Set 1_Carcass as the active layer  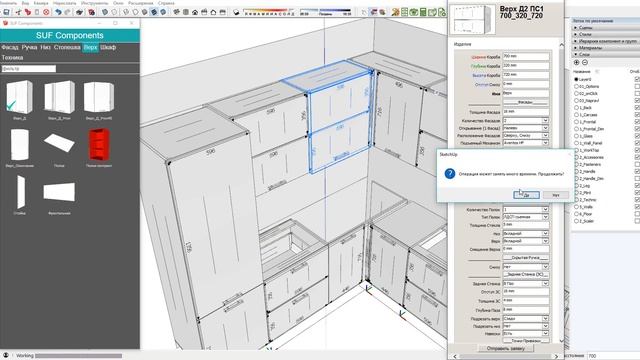pyautogui.click(x=576, y=115)
